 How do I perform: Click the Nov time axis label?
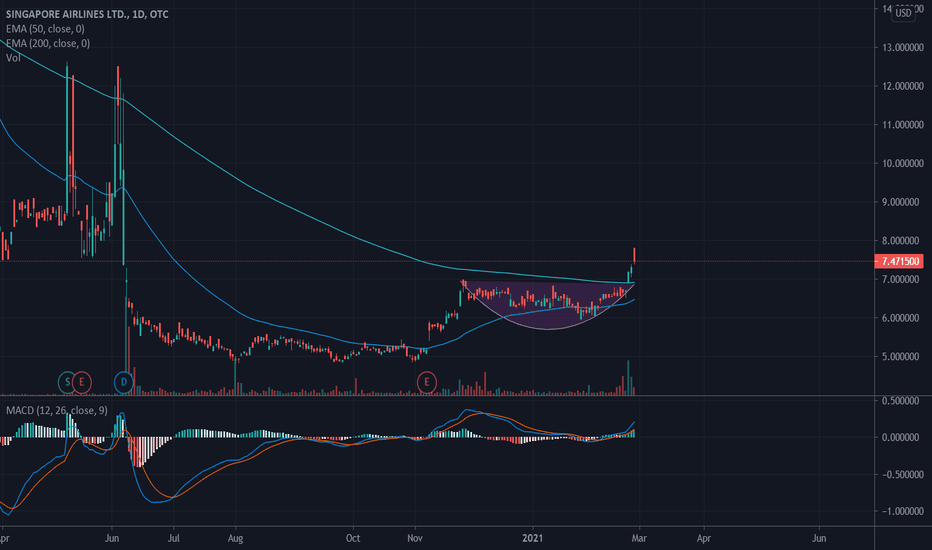click(x=415, y=538)
